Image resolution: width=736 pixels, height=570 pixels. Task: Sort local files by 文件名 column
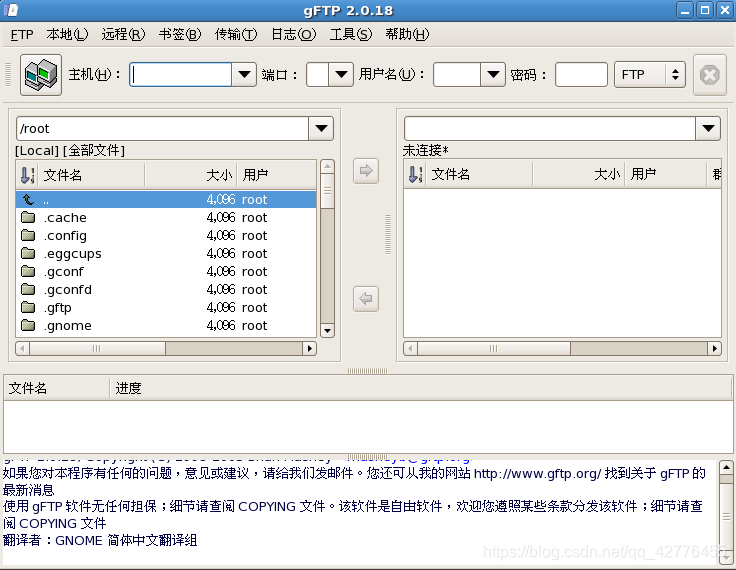pos(91,175)
